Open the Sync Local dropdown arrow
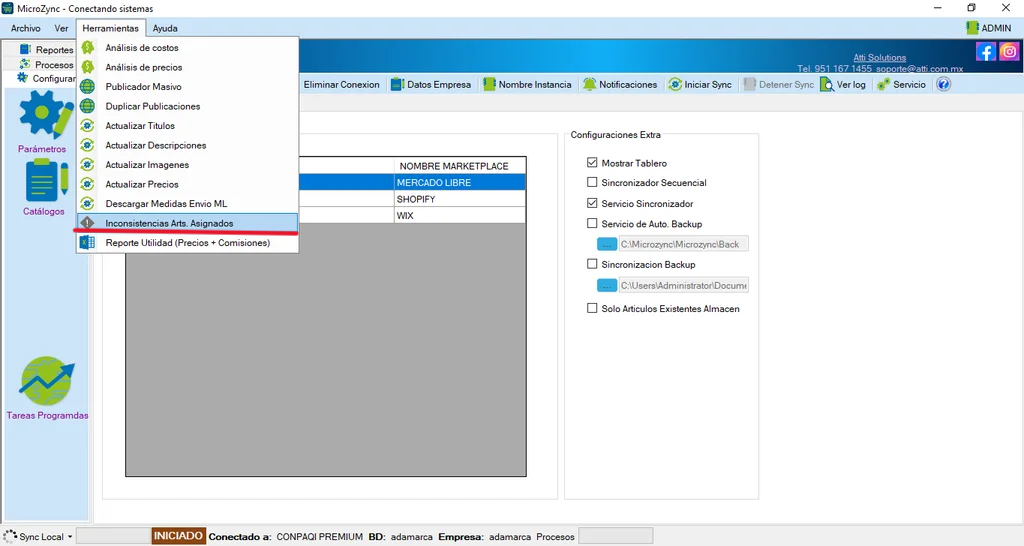Image resolution: width=1024 pixels, height=546 pixels. click(x=70, y=537)
